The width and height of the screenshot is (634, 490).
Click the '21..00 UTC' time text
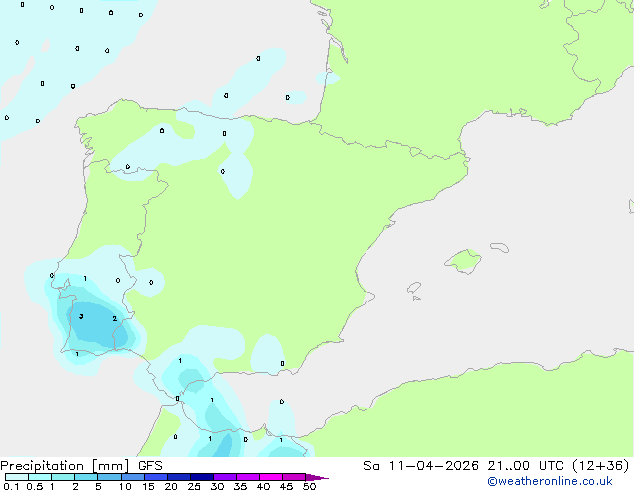[526, 466]
